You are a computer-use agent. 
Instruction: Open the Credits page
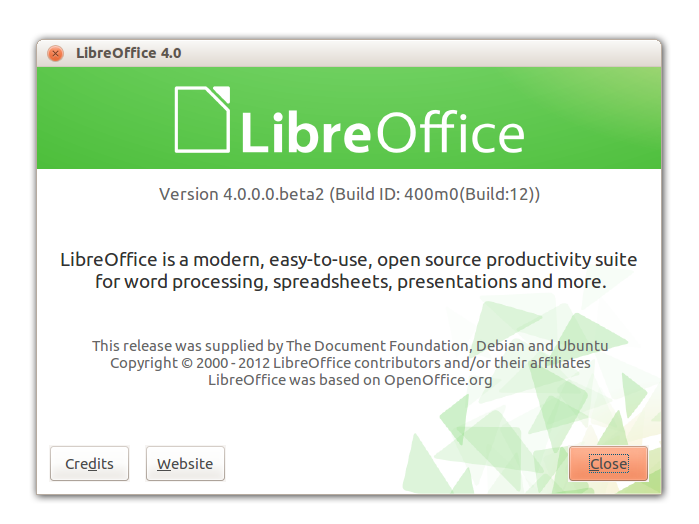coord(90,464)
